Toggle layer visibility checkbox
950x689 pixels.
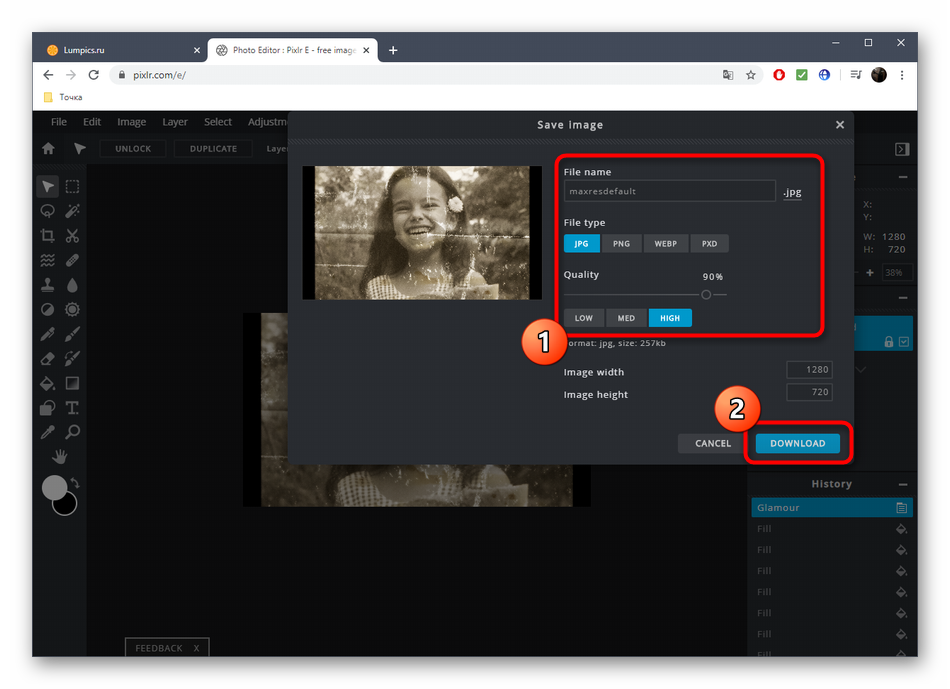pyautogui.click(x=904, y=342)
